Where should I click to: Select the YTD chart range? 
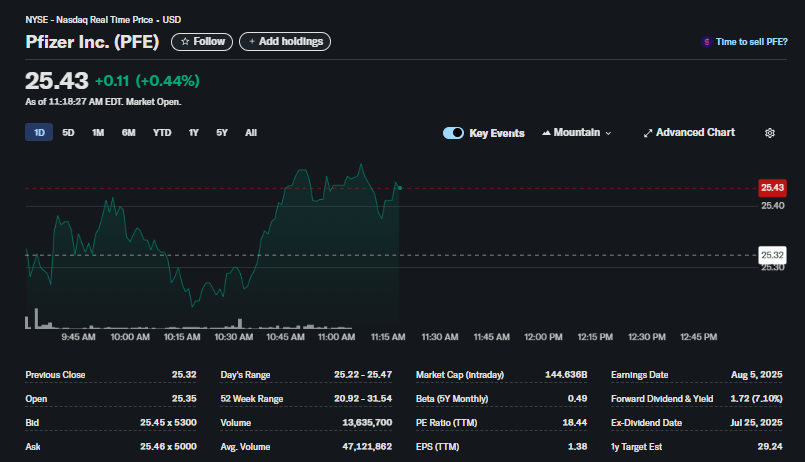pos(162,132)
